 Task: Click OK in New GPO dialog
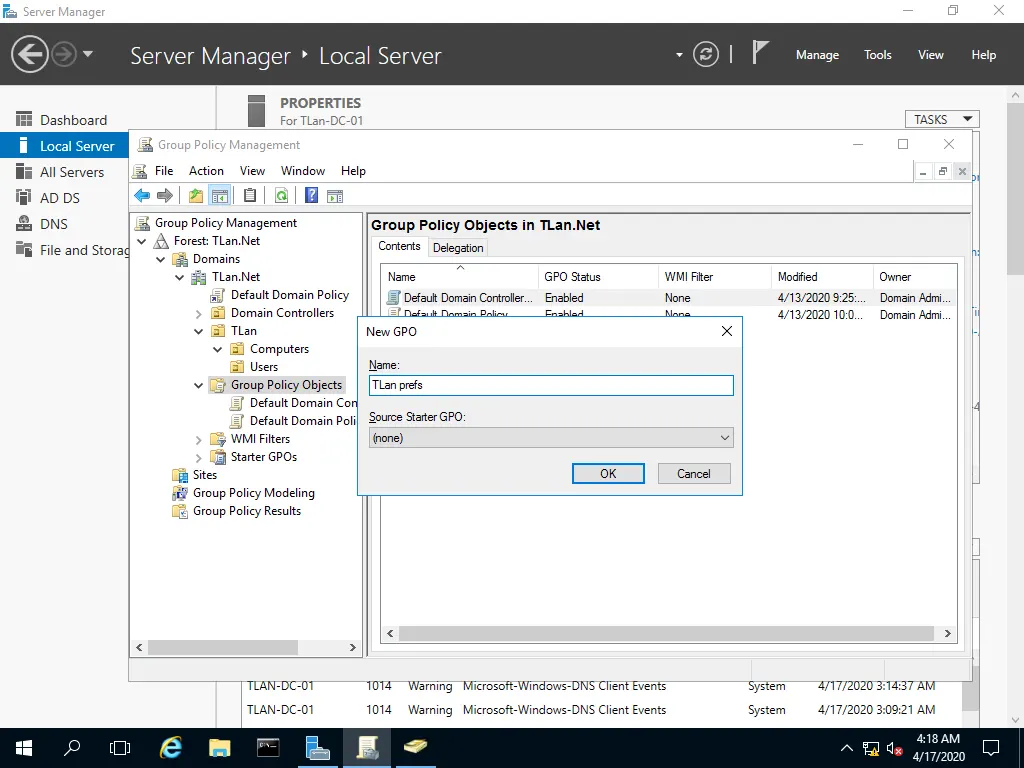608,473
